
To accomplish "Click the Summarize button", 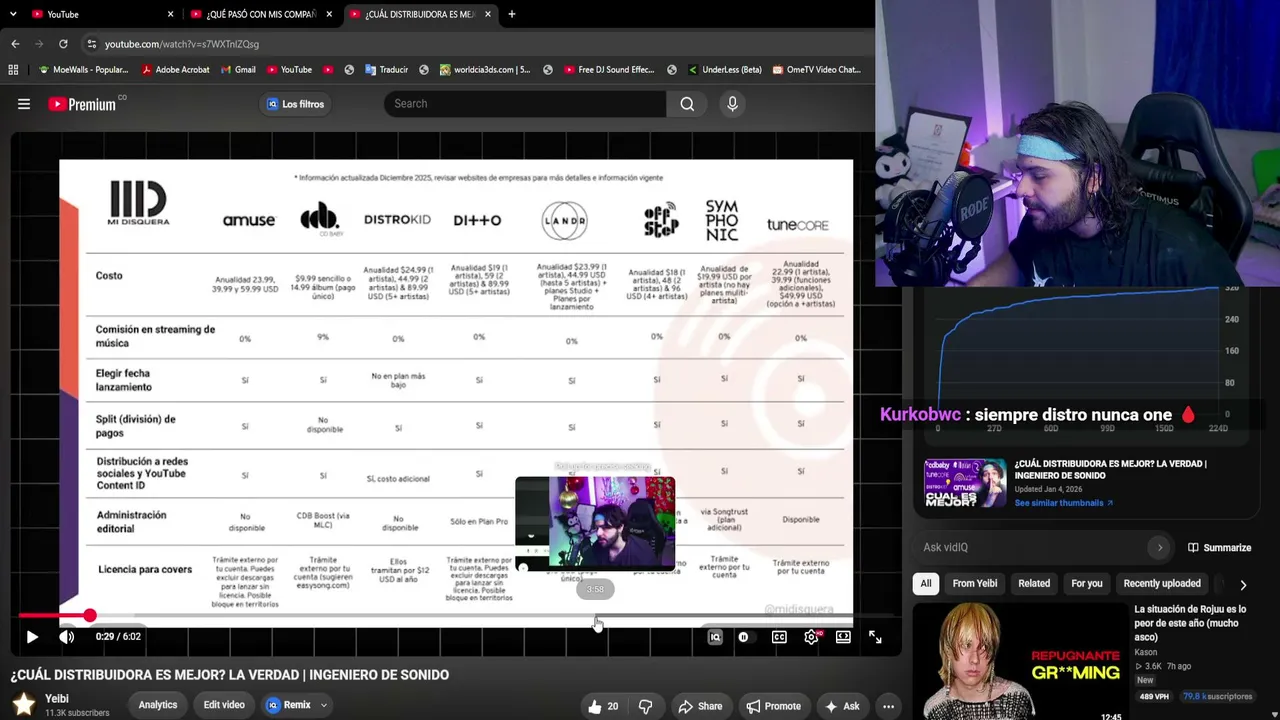I will pos(1219,548).
